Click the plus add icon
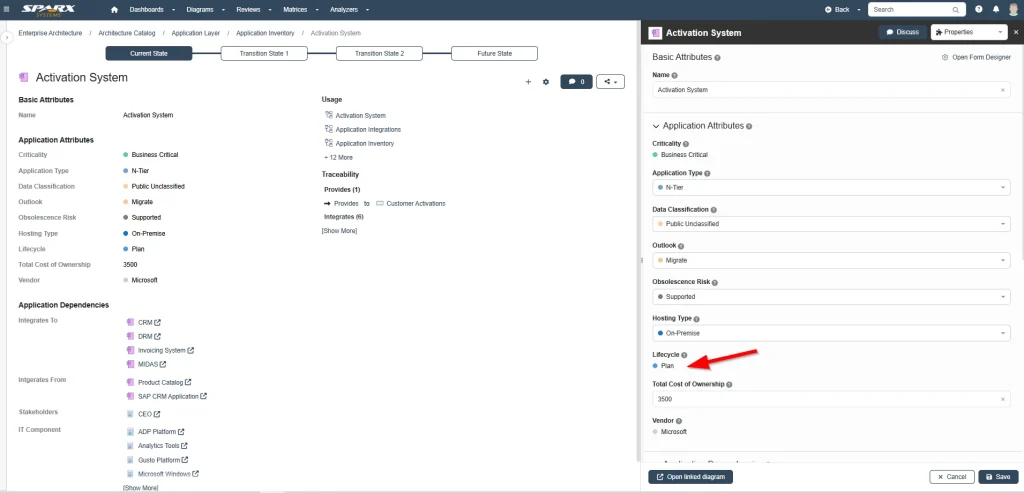 pyautogui.click(x=528, y=82)
